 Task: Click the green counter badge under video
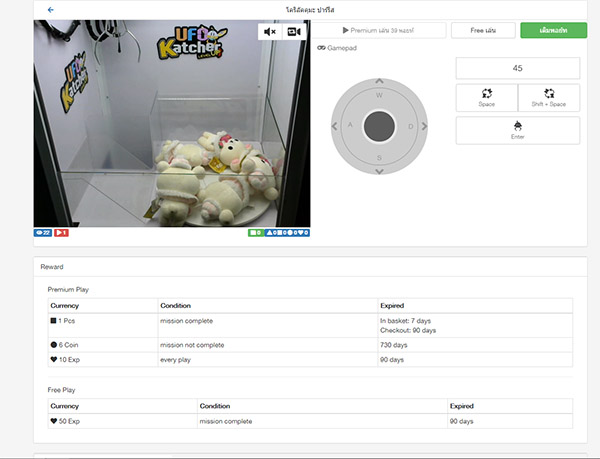click(256, 233)
